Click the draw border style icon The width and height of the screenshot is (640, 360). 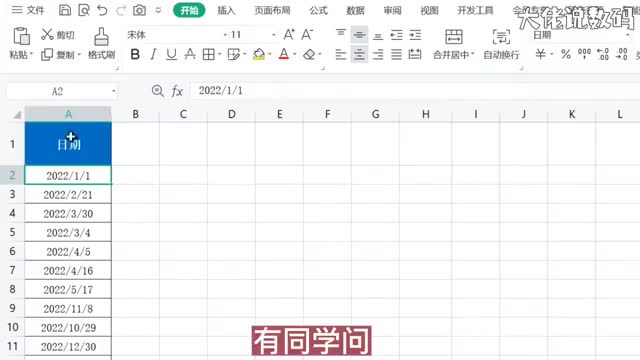coord(233,54)
